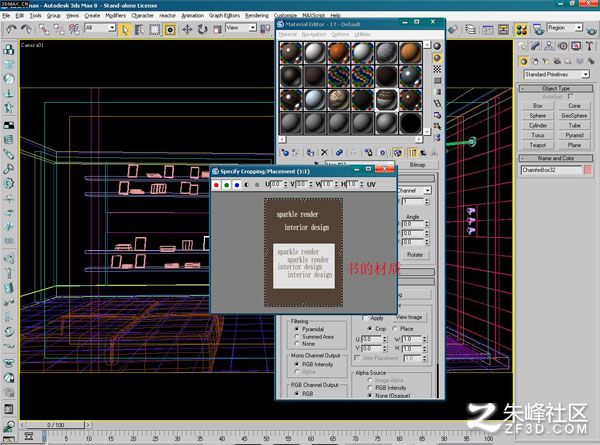
Task: Enable red channel in Cropping window
Action: 216,185
